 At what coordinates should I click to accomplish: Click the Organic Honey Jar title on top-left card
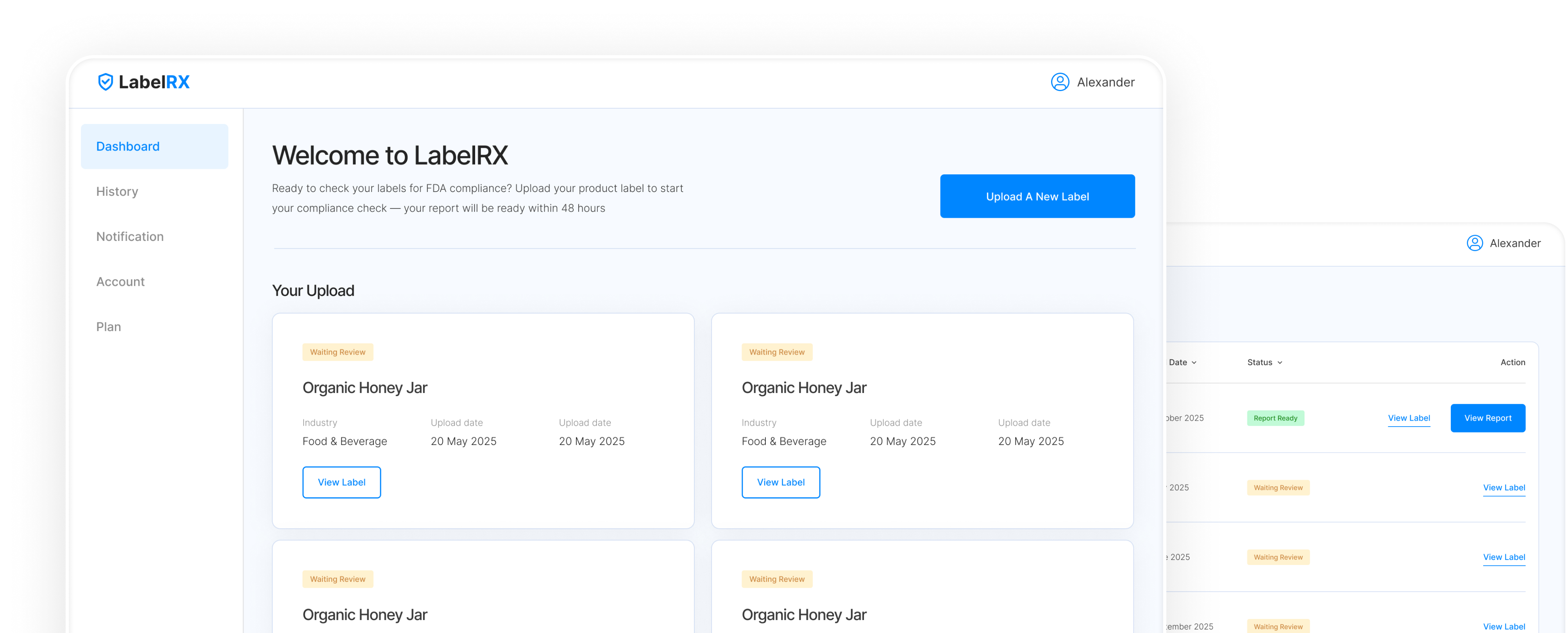(365, 387)
